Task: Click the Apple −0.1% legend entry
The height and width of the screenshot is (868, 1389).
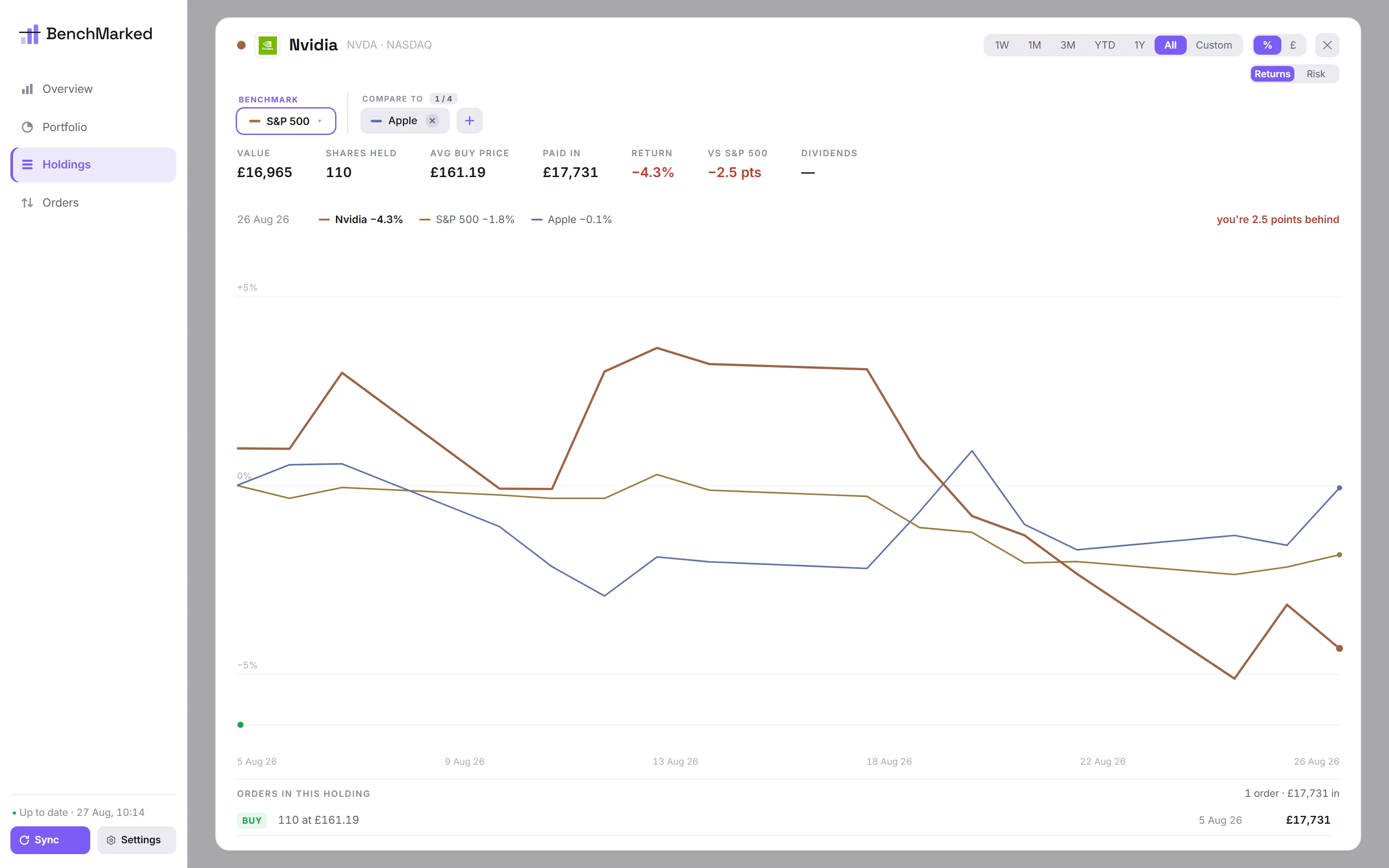Action: tap(572, 219)
